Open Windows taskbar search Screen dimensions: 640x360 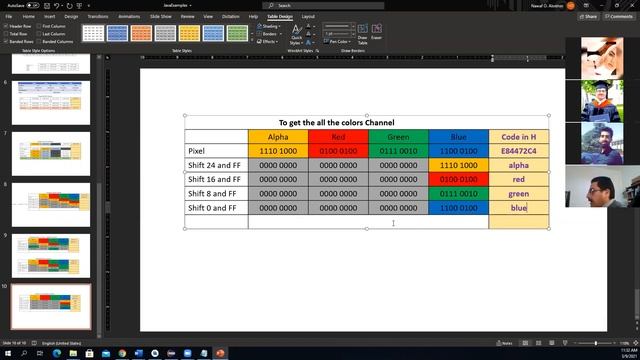(x=24, y=353)
